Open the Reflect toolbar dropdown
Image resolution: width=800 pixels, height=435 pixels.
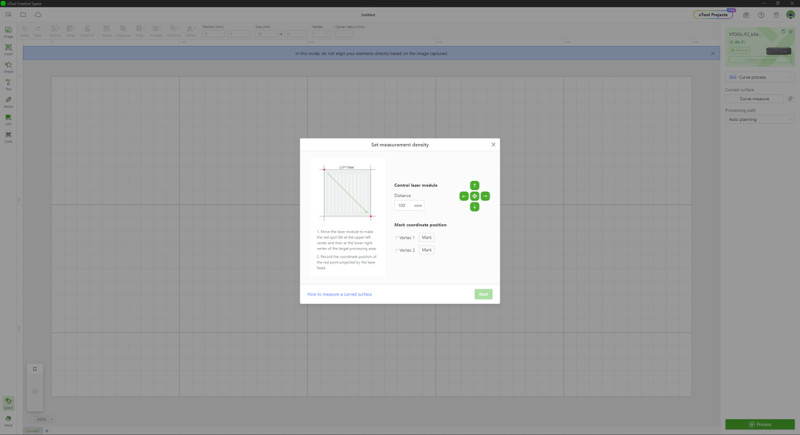(190, 31)
